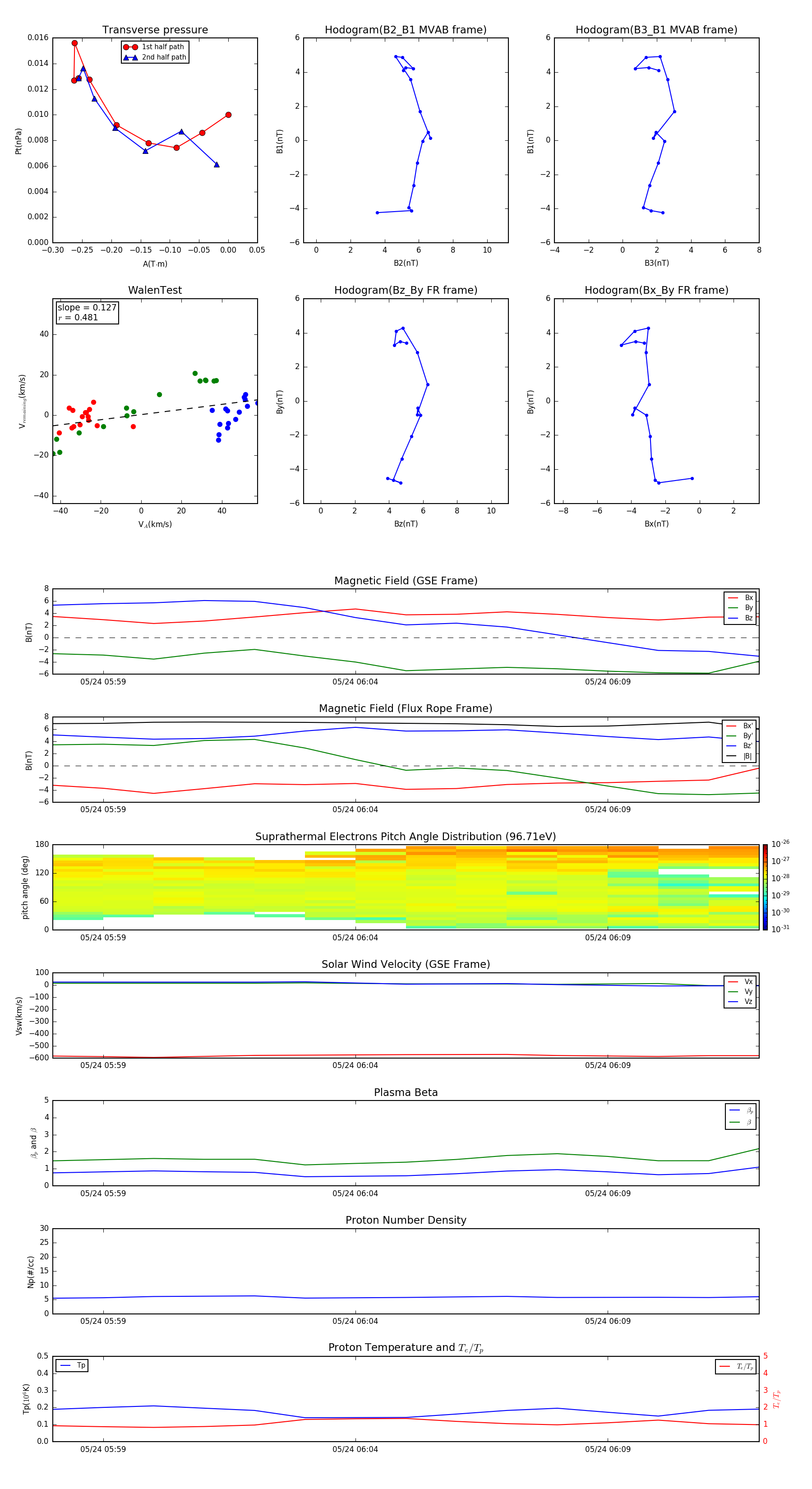
Task: Click the 'Bx(nT)' x-axis label
Action: (x=656, y=524)
